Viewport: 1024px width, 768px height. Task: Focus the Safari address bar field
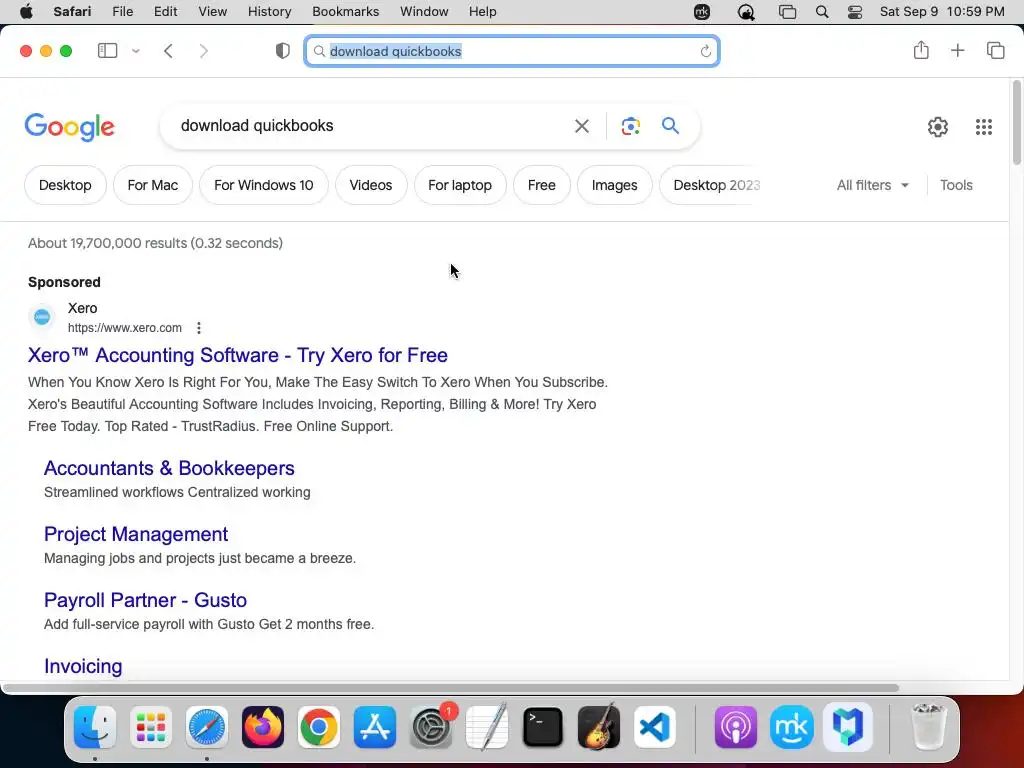(x=512, y=51)
